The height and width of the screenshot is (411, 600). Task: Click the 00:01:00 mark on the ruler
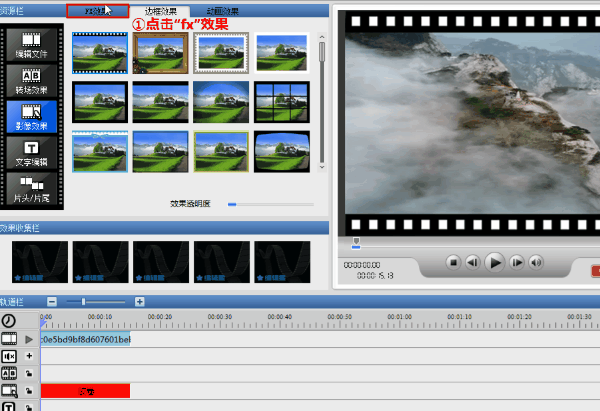[x=399, y=317]
